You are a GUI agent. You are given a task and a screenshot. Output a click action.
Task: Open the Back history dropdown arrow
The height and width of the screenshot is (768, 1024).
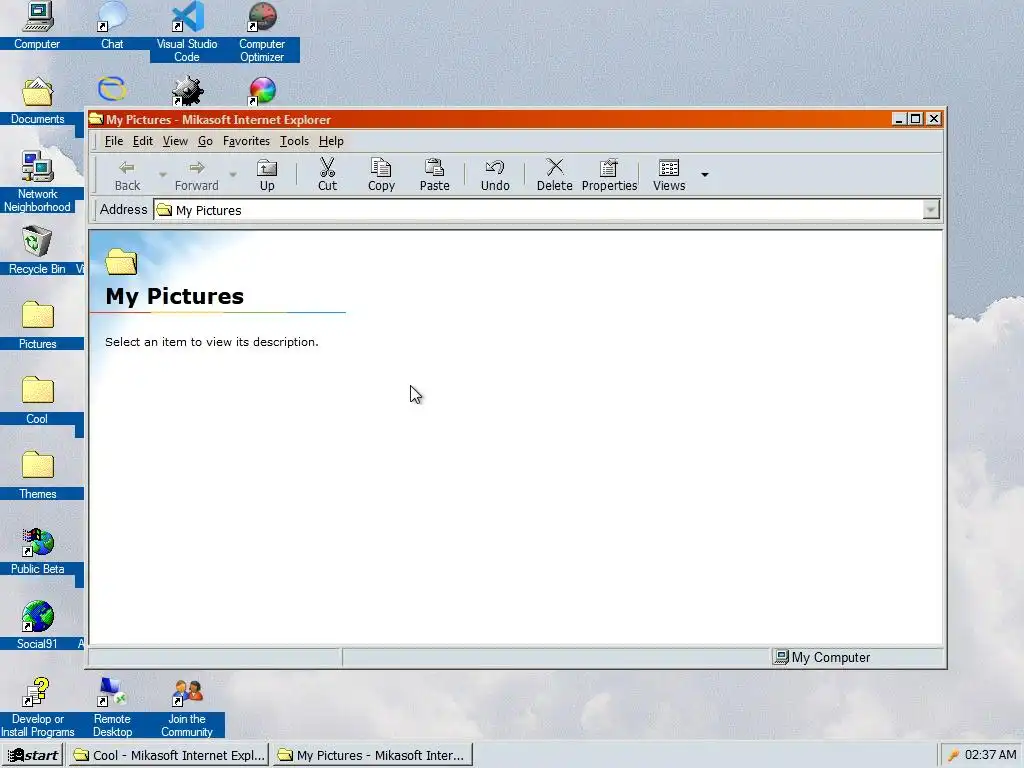coord(163,175)
